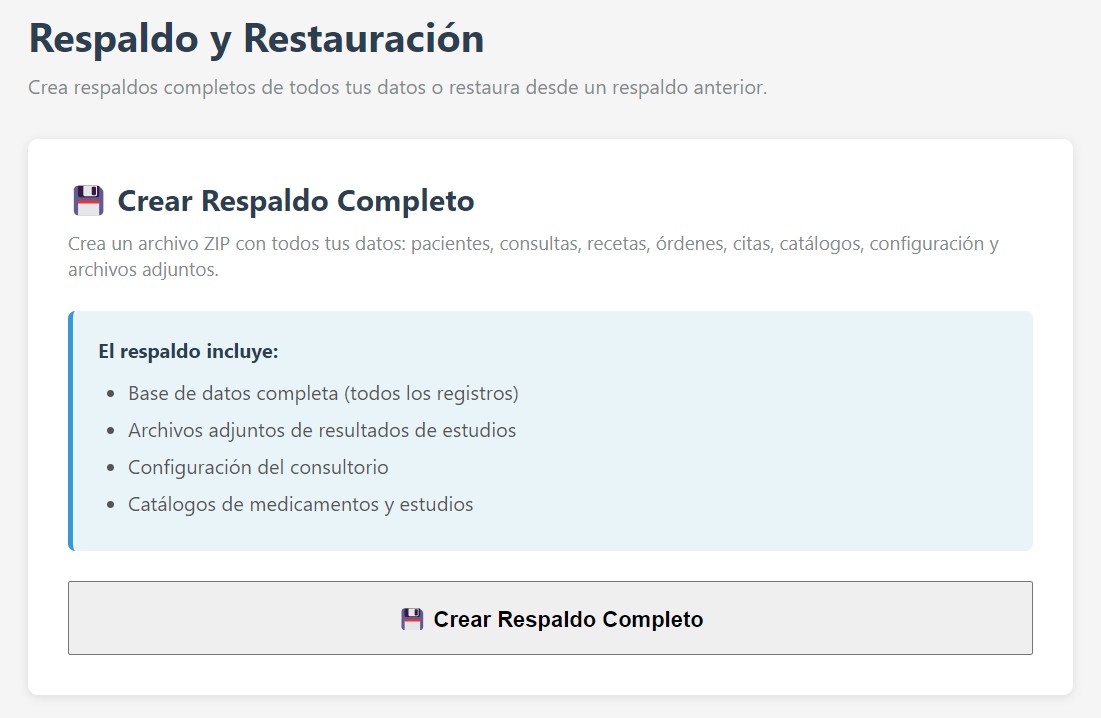Click the bullet marker beside 'Archivos adjuntos'
Viewport: 1101px width, 718px height.
(x=112, y=430)
